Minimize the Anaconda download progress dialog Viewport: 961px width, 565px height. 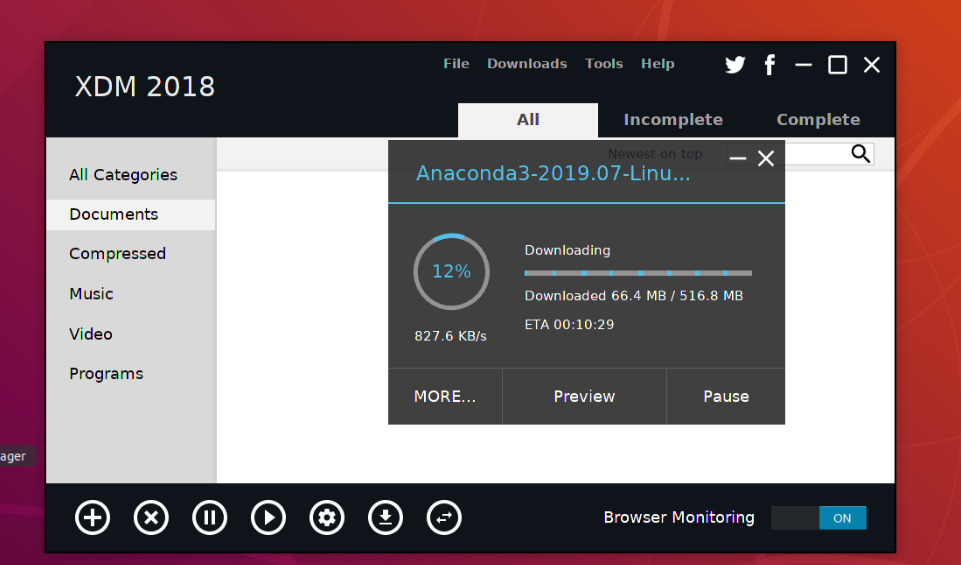coord(738,159)
